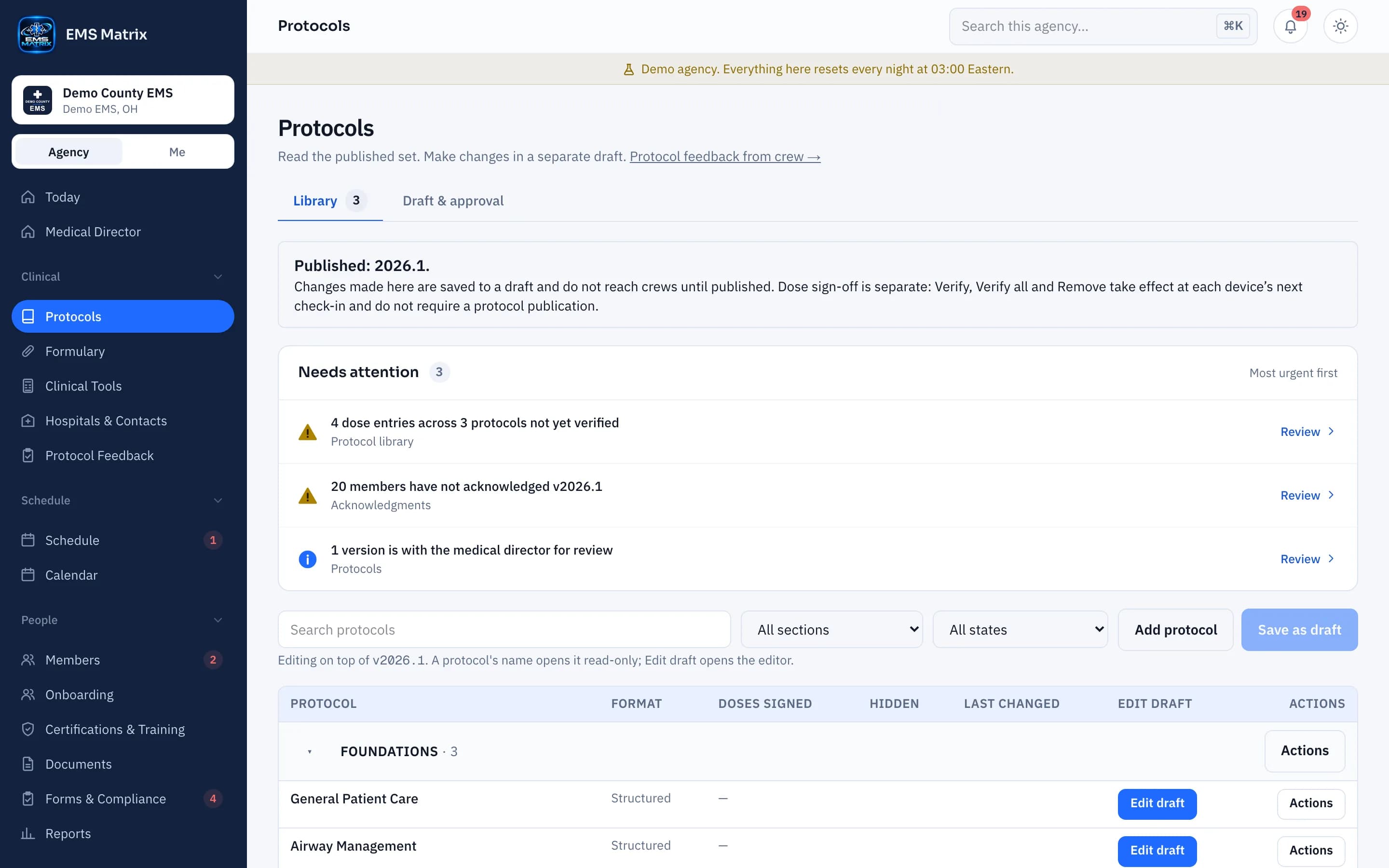The width and height of the screenshot is (1389, 868).
Task: Edit draft for General Patient Care
Action: pos(1157,803)
